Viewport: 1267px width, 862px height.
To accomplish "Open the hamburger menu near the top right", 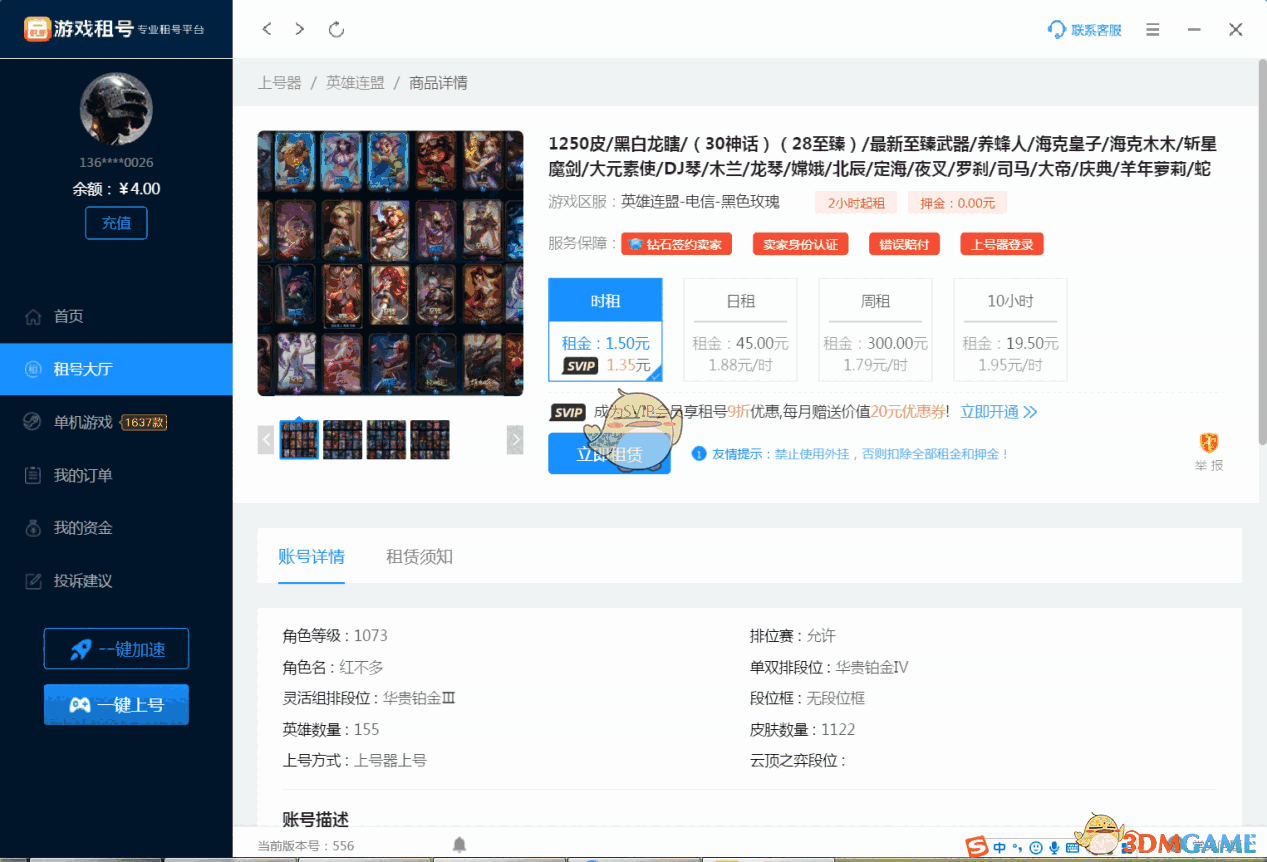I will pyautogui.click(x=1152, y=30).
